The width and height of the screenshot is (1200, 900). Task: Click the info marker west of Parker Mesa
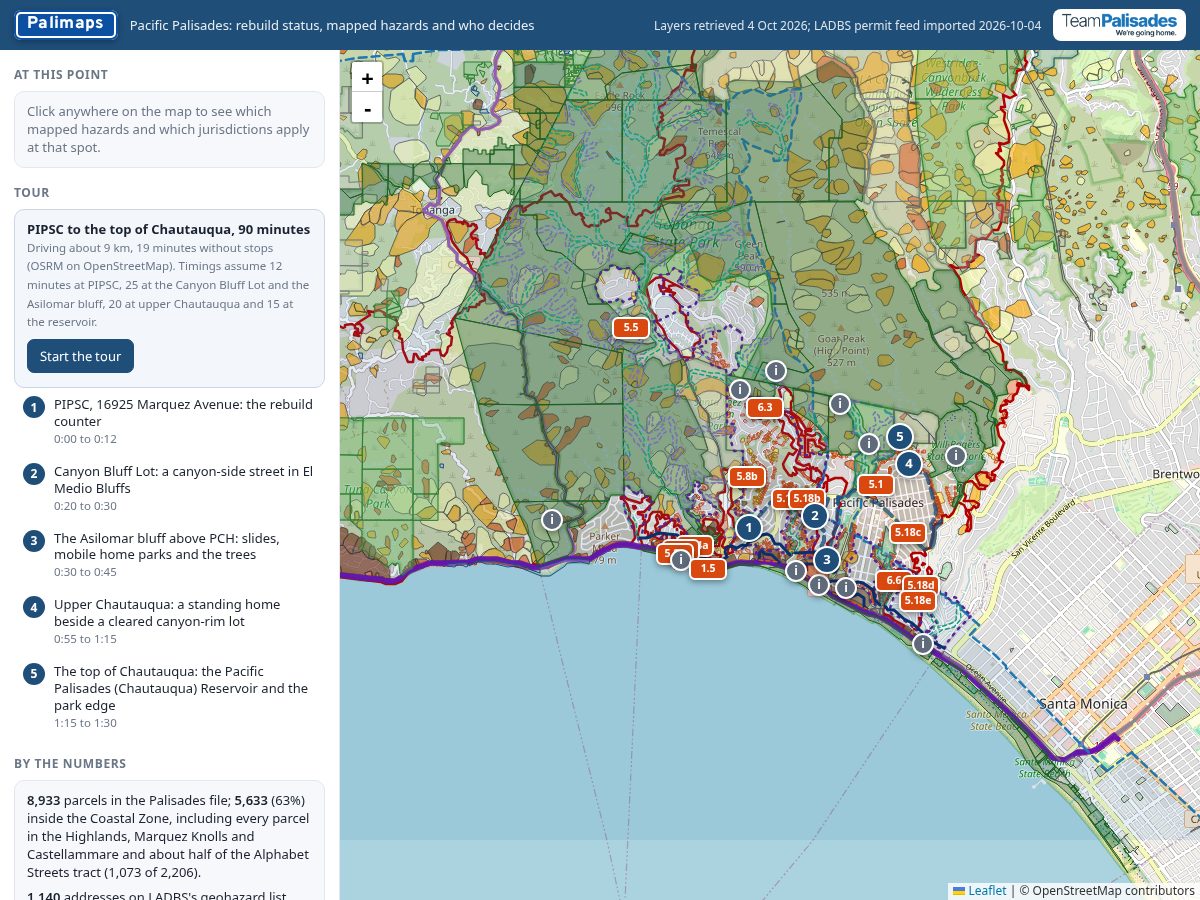pyautogui.click(x=551, y=519)
